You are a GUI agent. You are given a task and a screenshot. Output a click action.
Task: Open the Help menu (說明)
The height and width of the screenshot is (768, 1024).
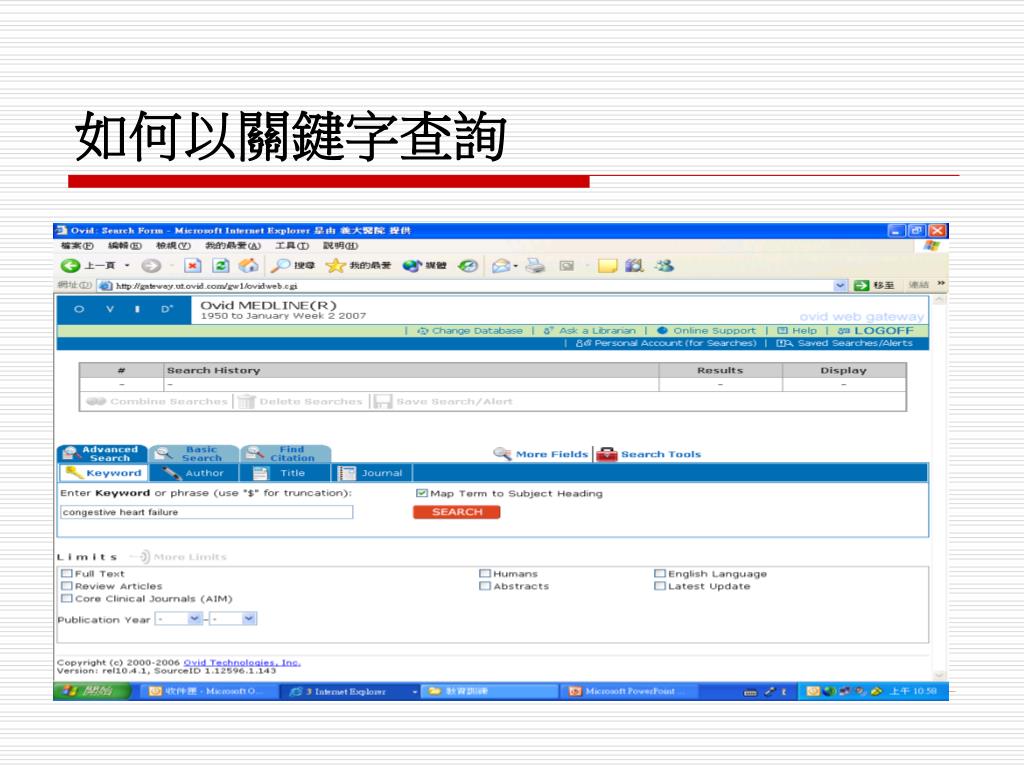pos(340,246)
